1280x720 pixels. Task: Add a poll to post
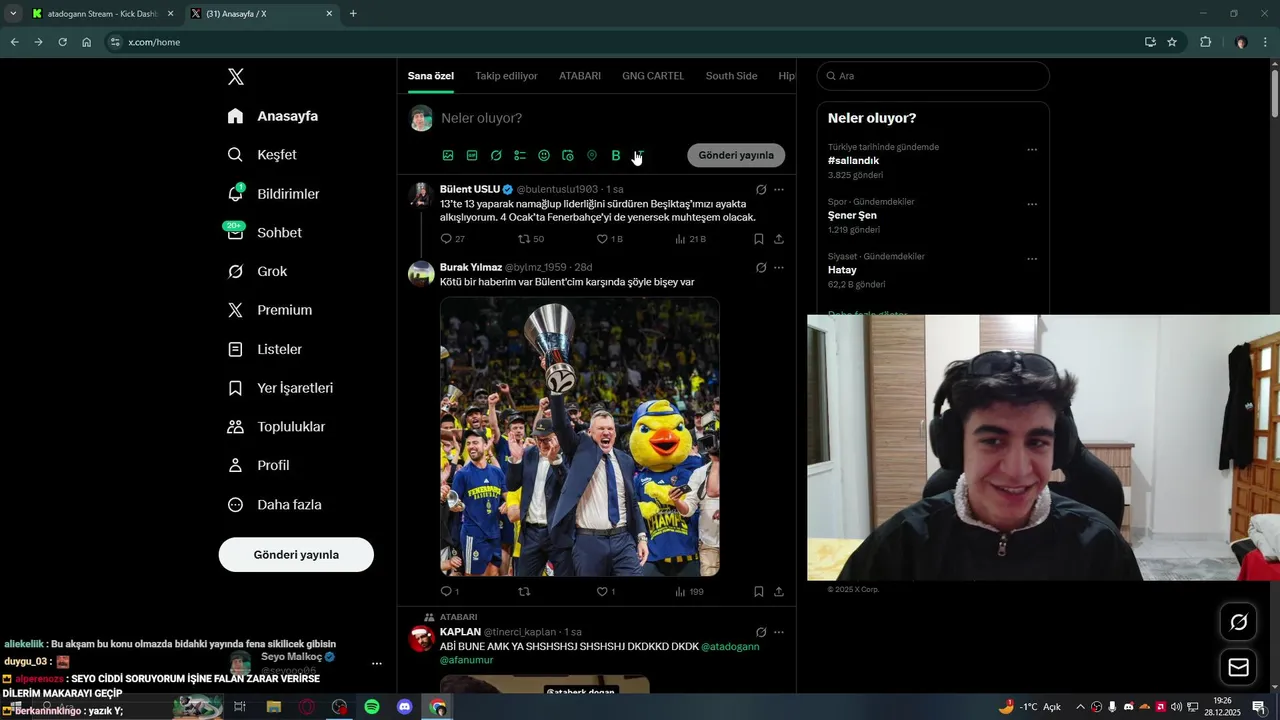coord(520,155)
